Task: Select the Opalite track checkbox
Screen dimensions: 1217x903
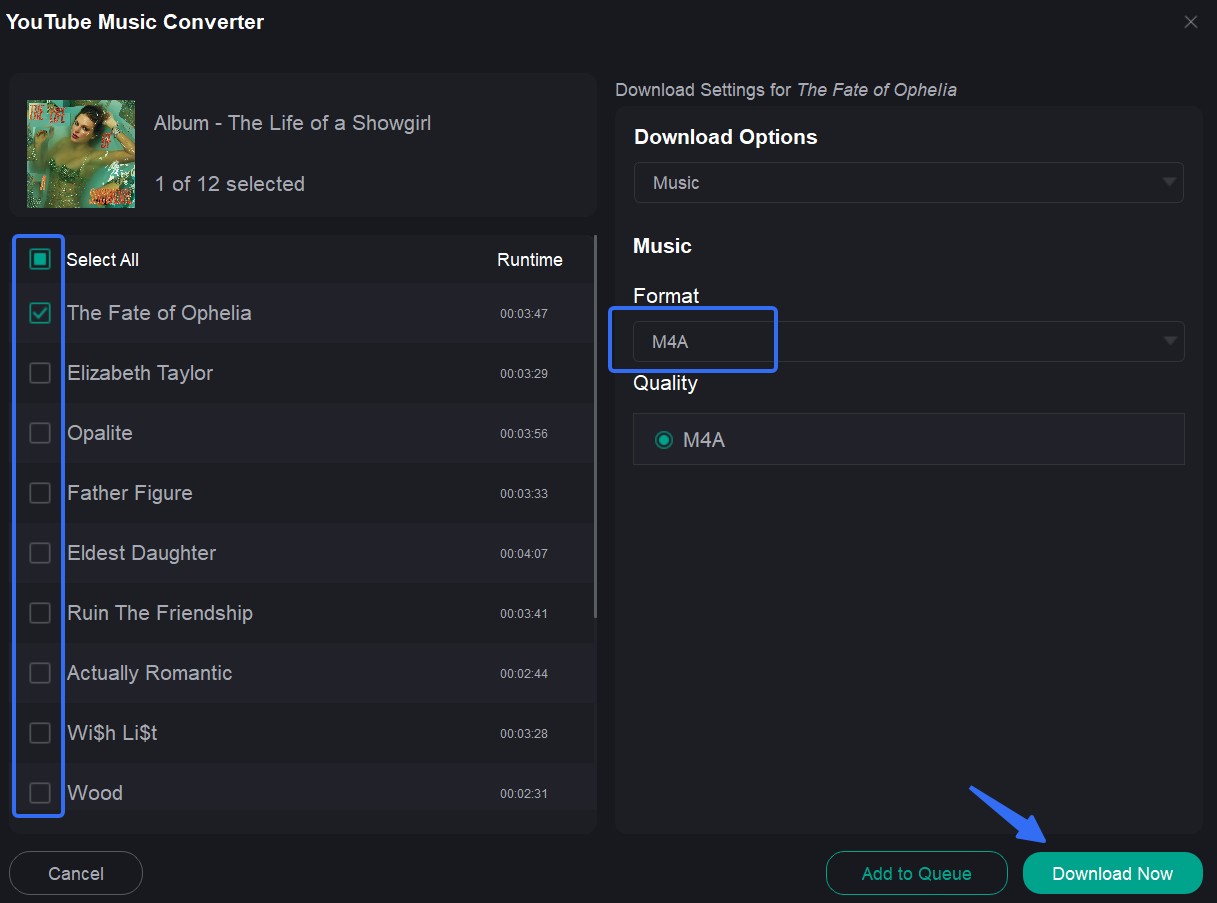Action: tap(39, 432)
